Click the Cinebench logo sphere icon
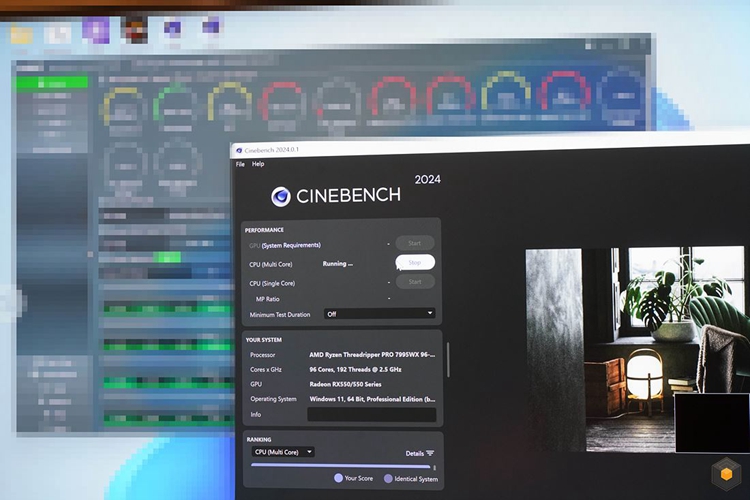The width and height of the screenshot is (750, 500). (x=280, y=197)
